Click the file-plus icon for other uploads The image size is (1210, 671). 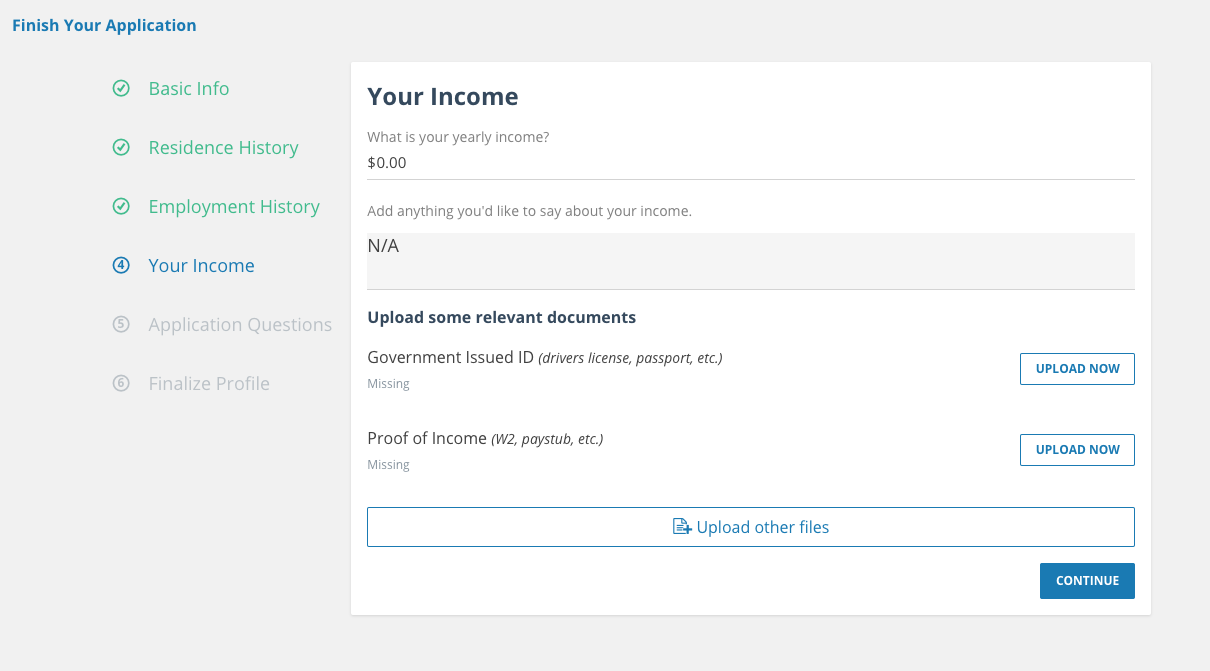pos(682,527)
